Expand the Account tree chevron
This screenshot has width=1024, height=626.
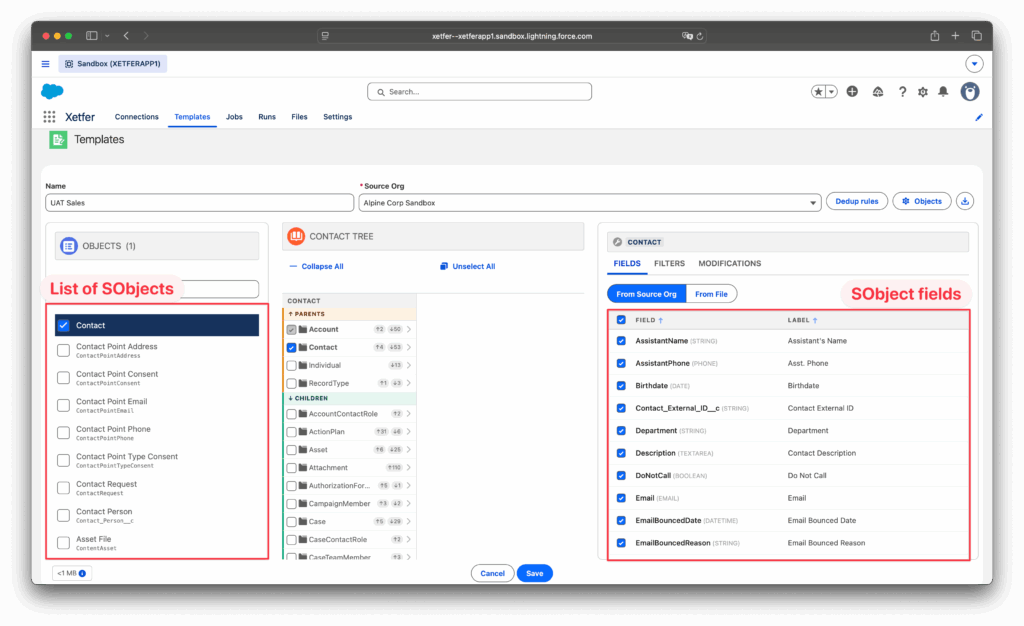point(409,330)
